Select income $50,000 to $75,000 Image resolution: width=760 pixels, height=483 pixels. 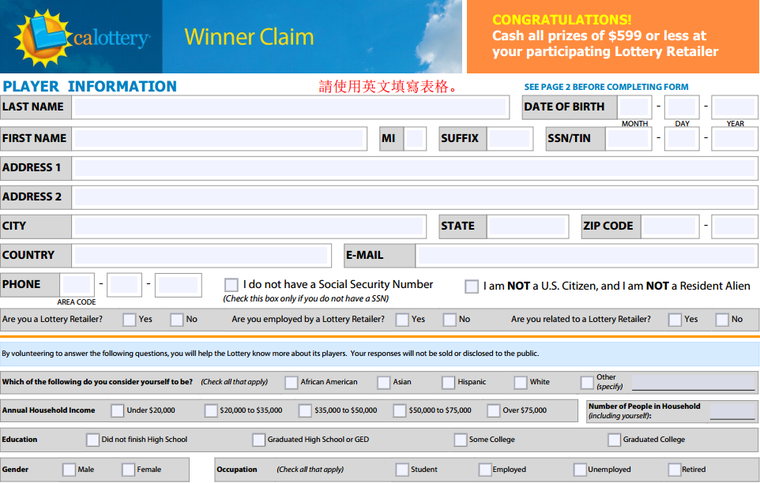point(399,411)
